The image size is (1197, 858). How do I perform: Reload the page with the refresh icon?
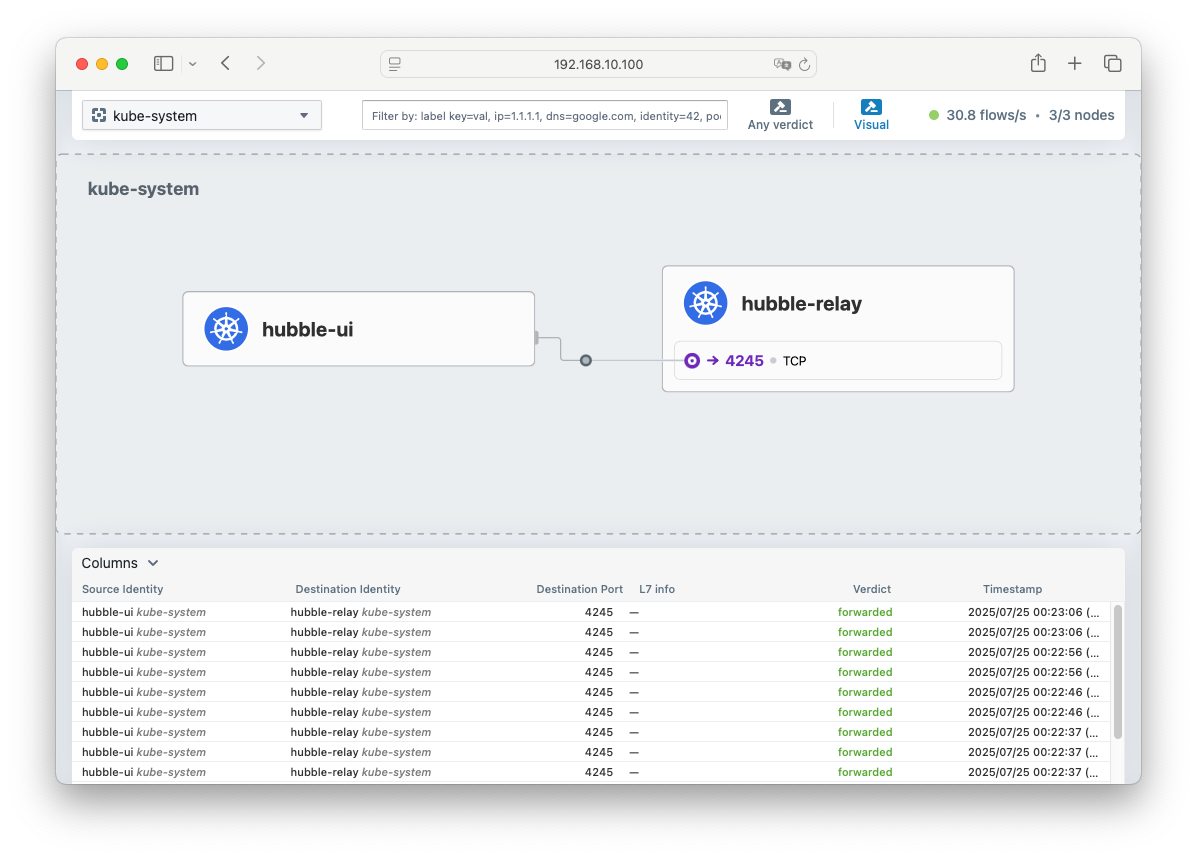pyautogui.click(x=805, y=64)
